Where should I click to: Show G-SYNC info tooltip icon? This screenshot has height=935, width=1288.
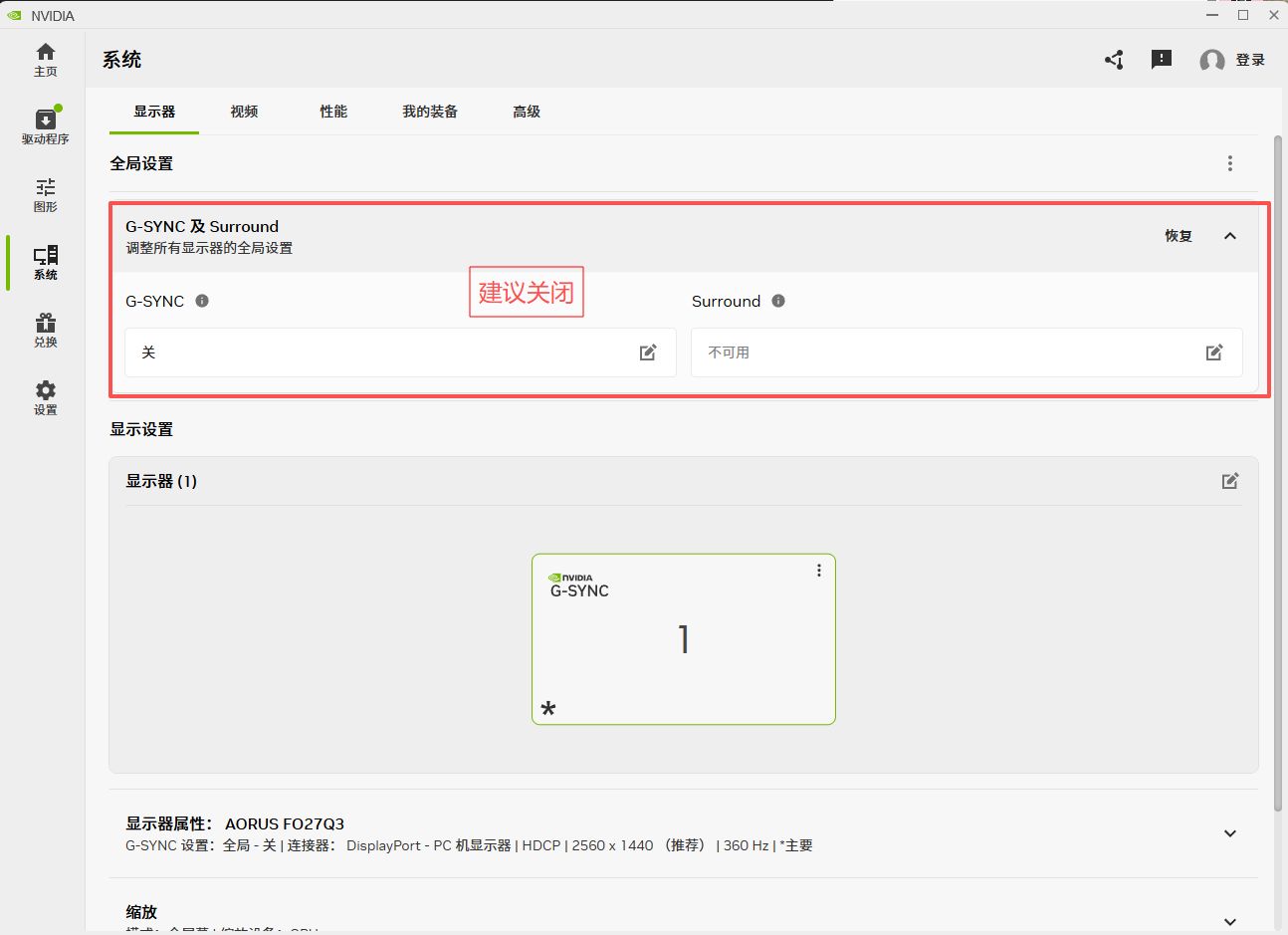pyautogui.click(x=202, y=301)
